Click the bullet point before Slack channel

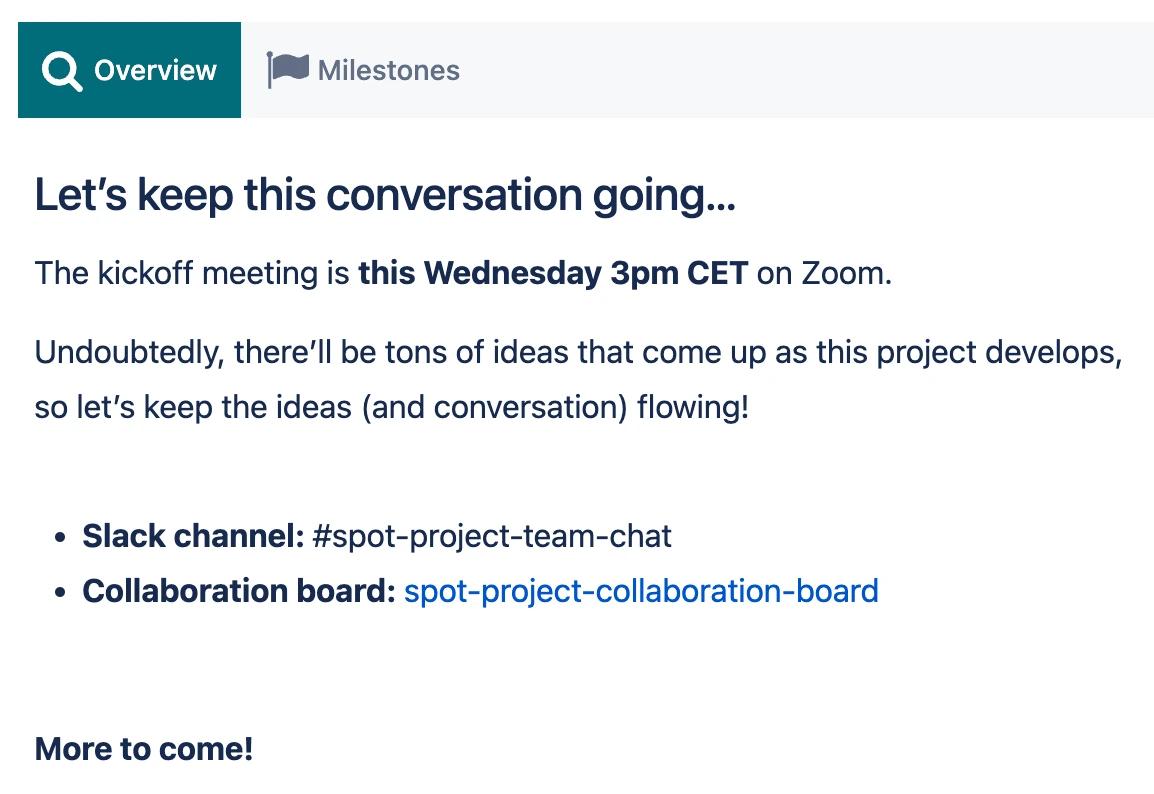pyautogui.click(x=61, y=538)
